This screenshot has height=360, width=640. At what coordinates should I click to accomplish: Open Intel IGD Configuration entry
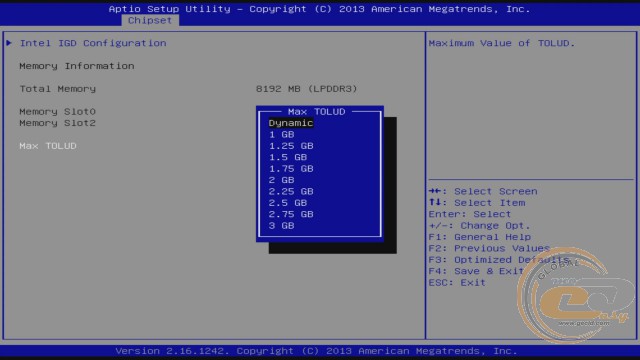coord(93,43)
